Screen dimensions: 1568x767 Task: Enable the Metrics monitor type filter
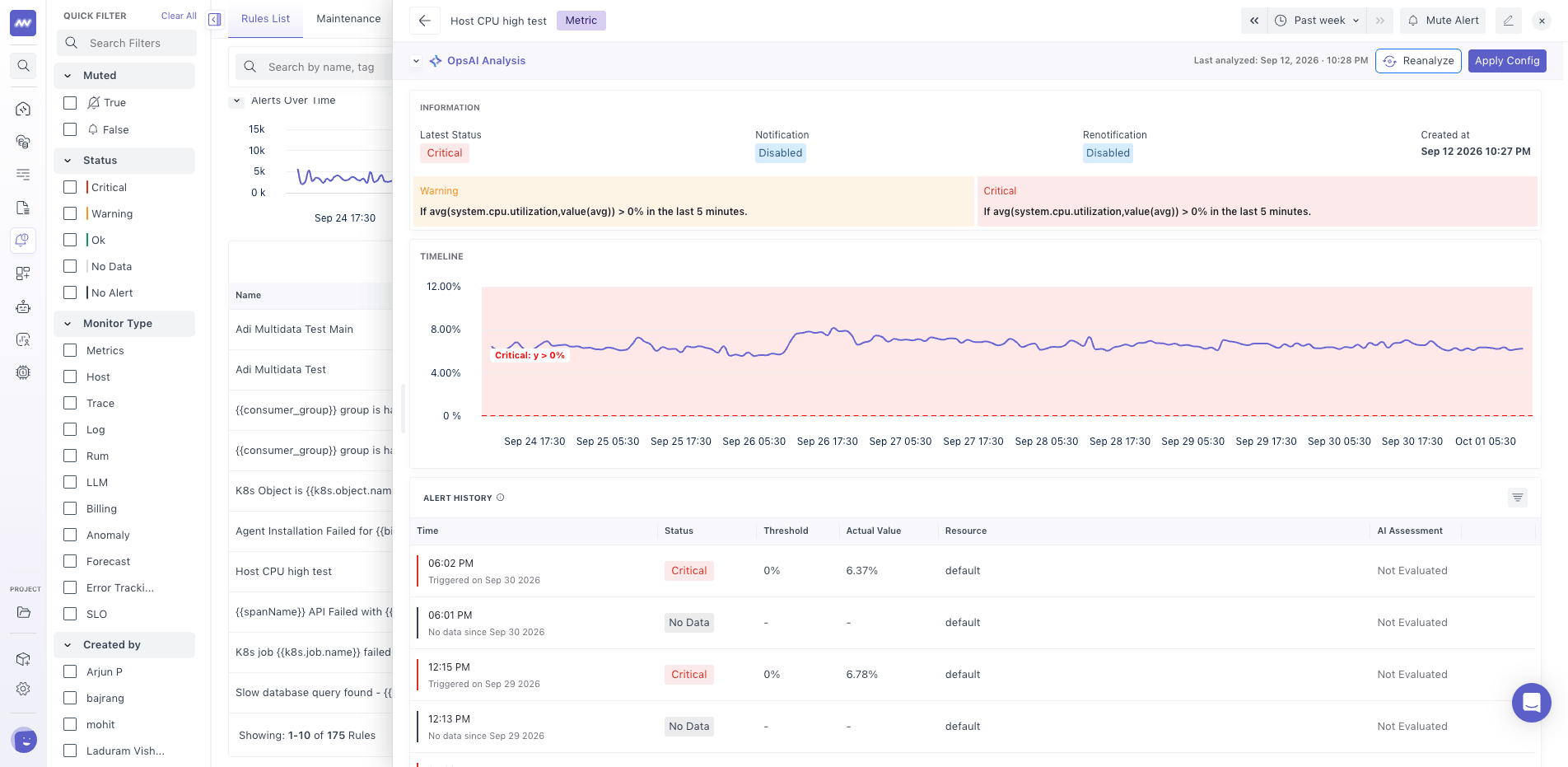[x=70, y=350]
